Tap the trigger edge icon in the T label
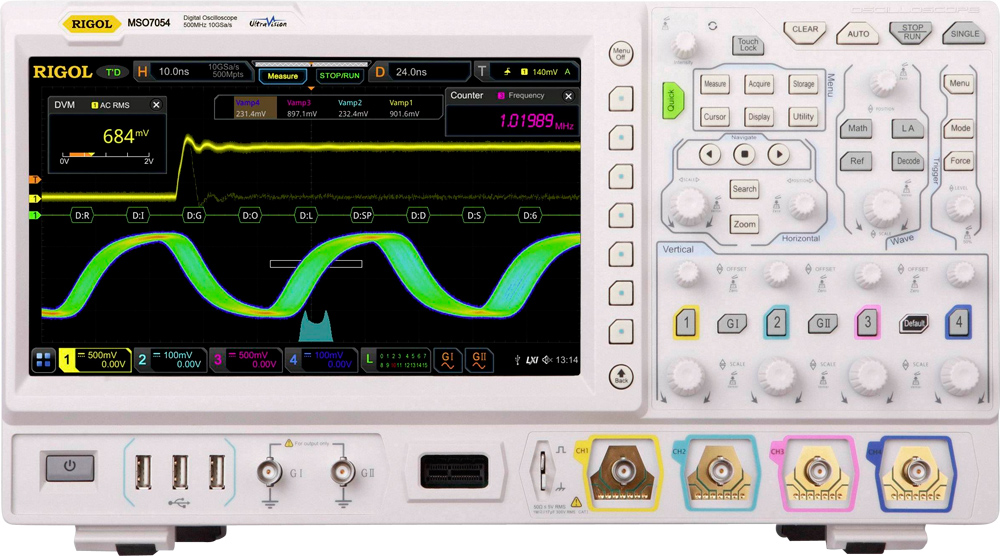Image resolution: width=1000 pixels, height=556 pixels. tap(507, 72)
